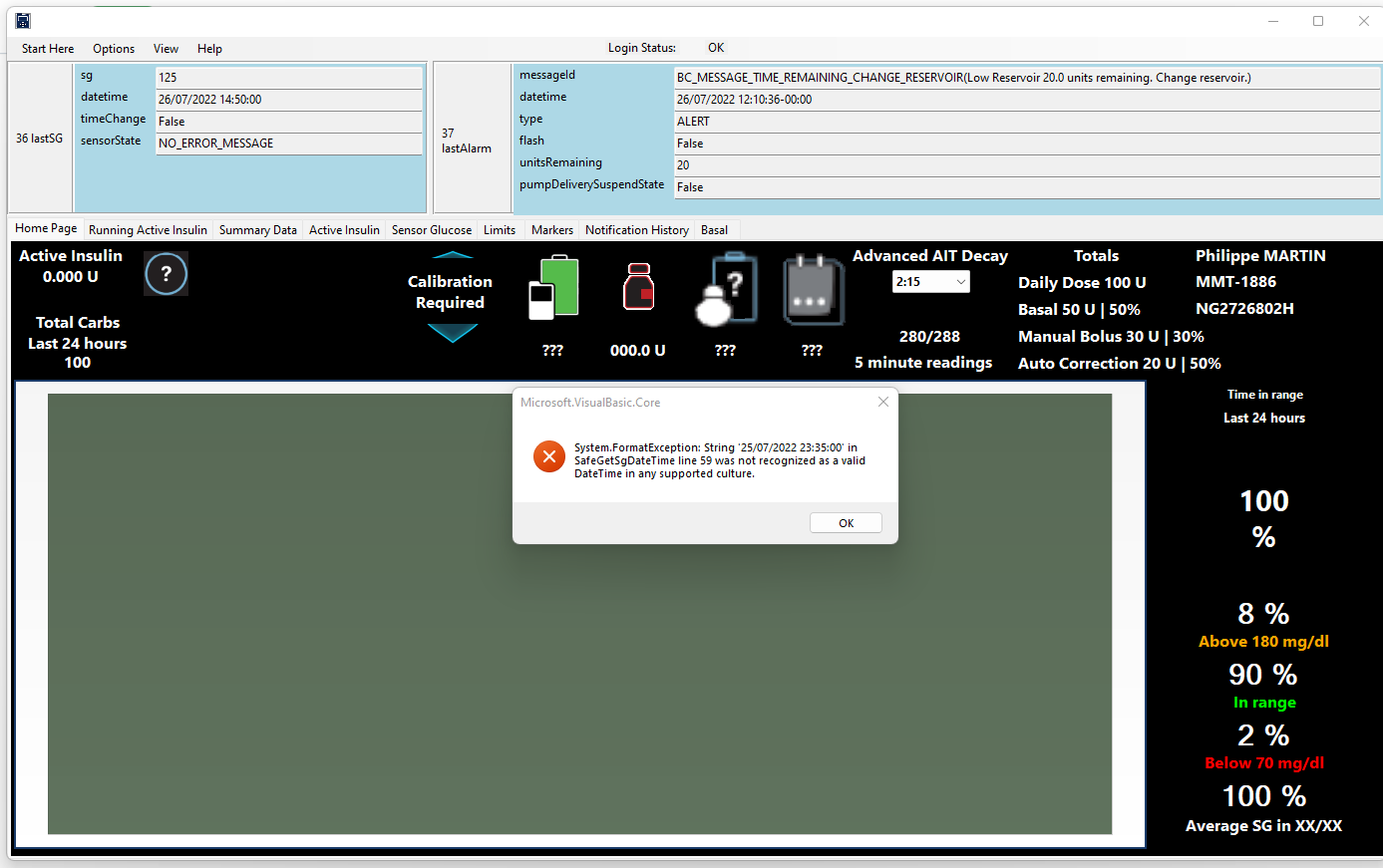Click the Calibration Required downward arrow indicator
The width and height of the screenshot is (1383, 868).
tap(451, 332)
